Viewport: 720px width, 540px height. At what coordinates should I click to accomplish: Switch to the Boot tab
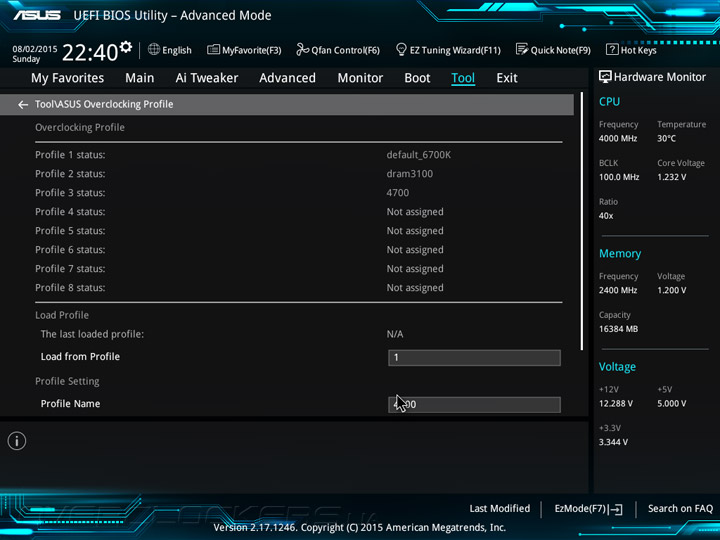tap(417, 78)
